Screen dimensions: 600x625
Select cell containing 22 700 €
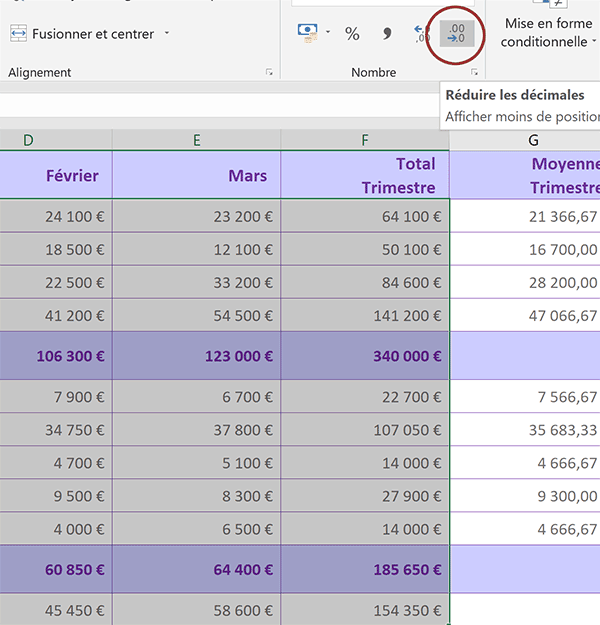[x=365, y=397]
